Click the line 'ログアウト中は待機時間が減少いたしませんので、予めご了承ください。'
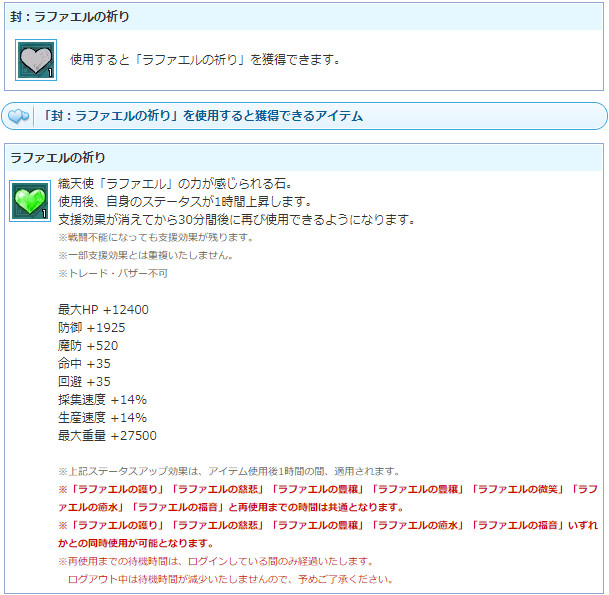 point(231,579)
